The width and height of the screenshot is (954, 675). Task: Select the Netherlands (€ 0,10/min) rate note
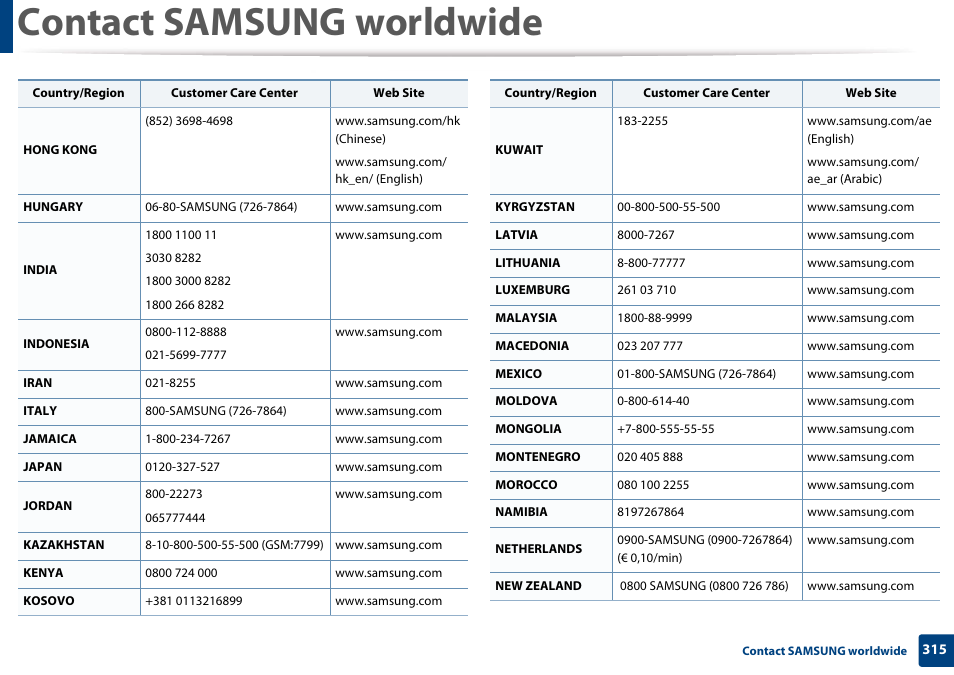649,558
